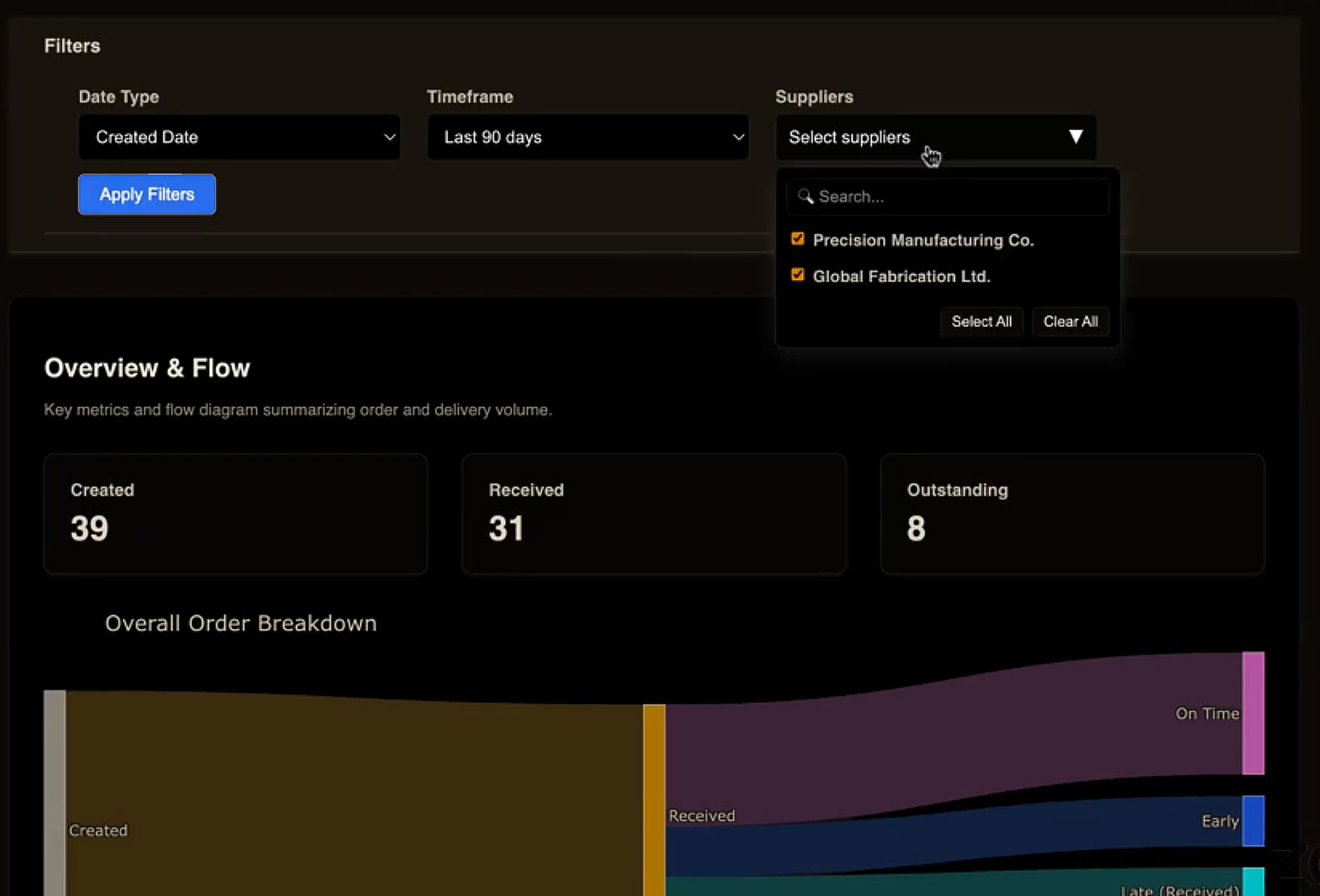Click the Received metric card

[653, 513]
